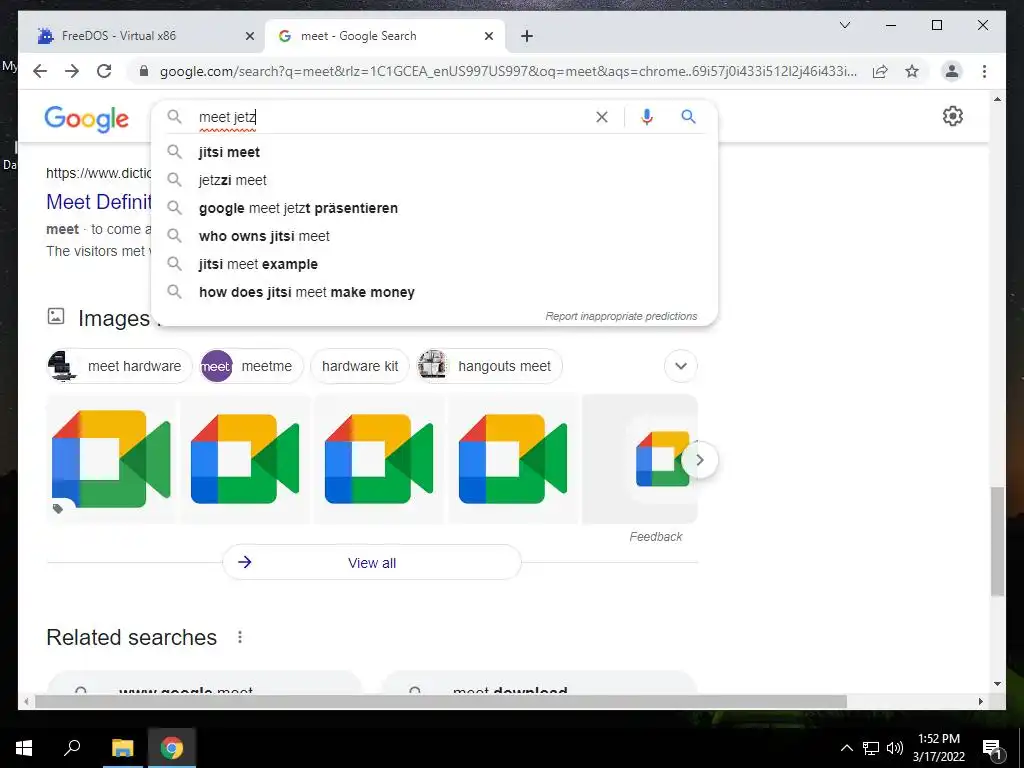Screen dimensions: 1024x768
Task: Open File Explorer from the taskbar
Action: pyautogui.click(x=122, y=748)
